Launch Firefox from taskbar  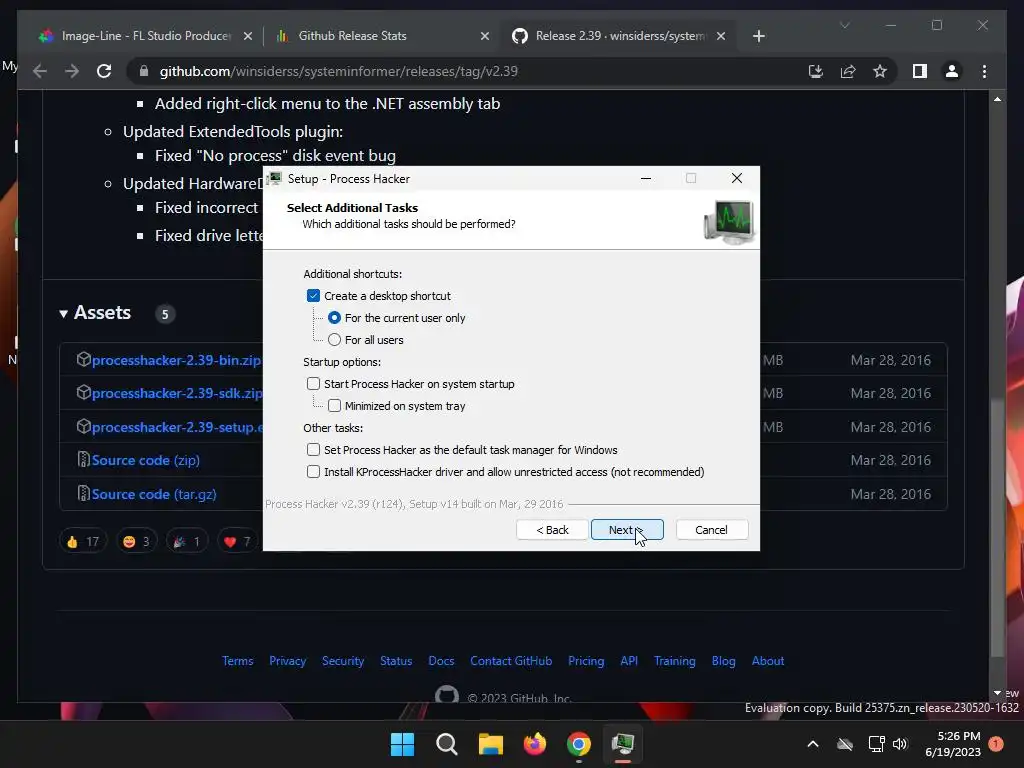point(535,744)
